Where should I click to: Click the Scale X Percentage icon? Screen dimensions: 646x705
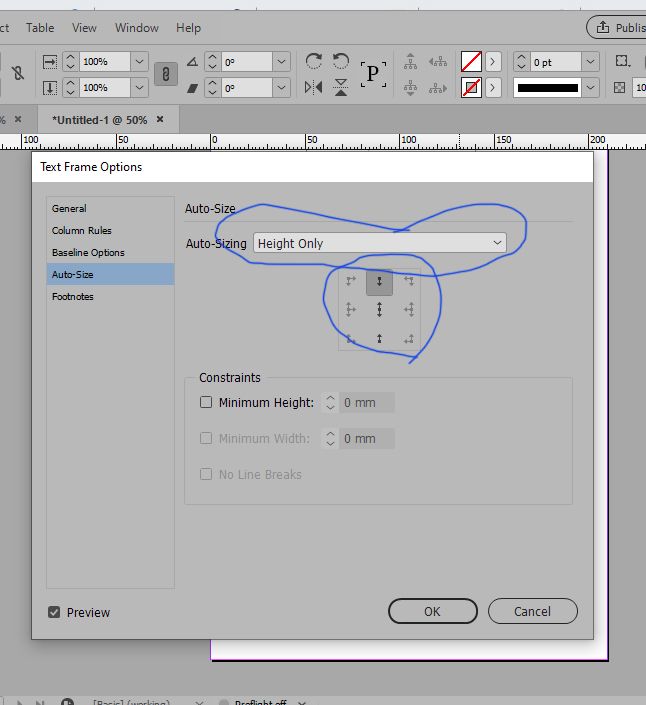point(50,62)
